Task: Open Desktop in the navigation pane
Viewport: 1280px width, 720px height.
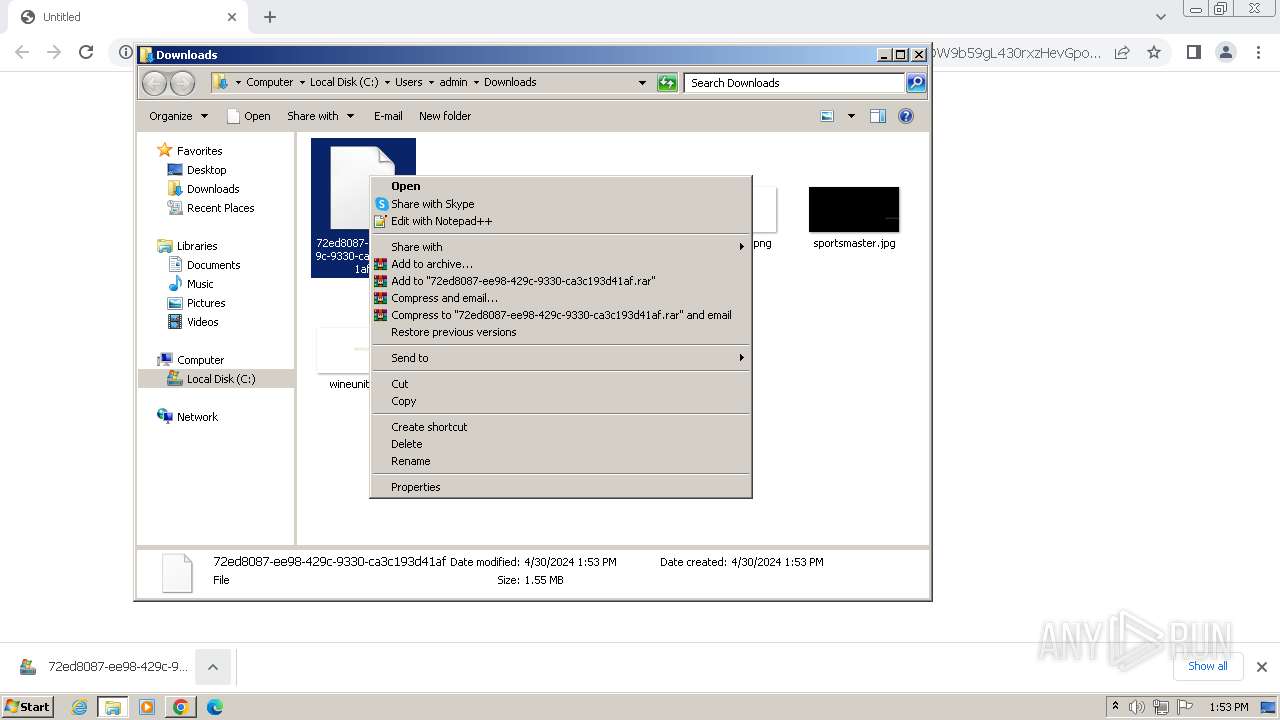Action: [x=206, y=170]
